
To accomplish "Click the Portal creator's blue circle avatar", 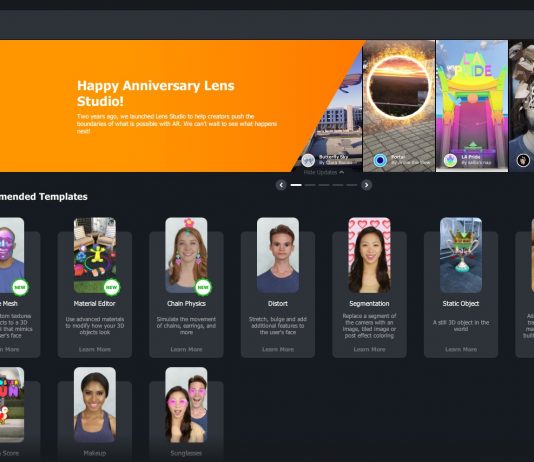I will [380, 160].
